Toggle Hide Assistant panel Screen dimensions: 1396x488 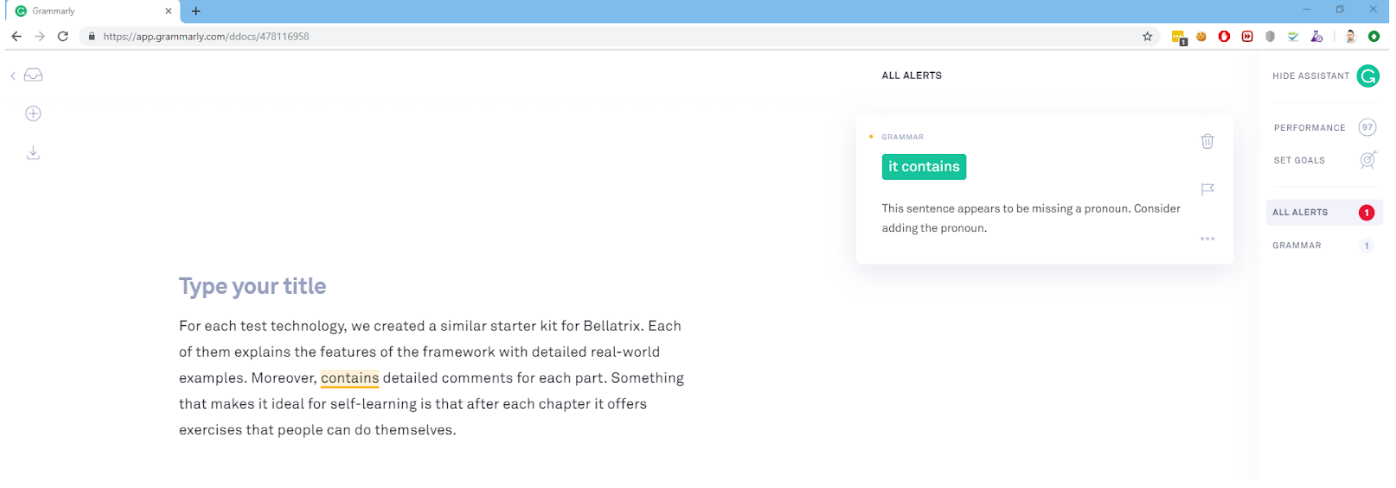(x=1310, y=76)
